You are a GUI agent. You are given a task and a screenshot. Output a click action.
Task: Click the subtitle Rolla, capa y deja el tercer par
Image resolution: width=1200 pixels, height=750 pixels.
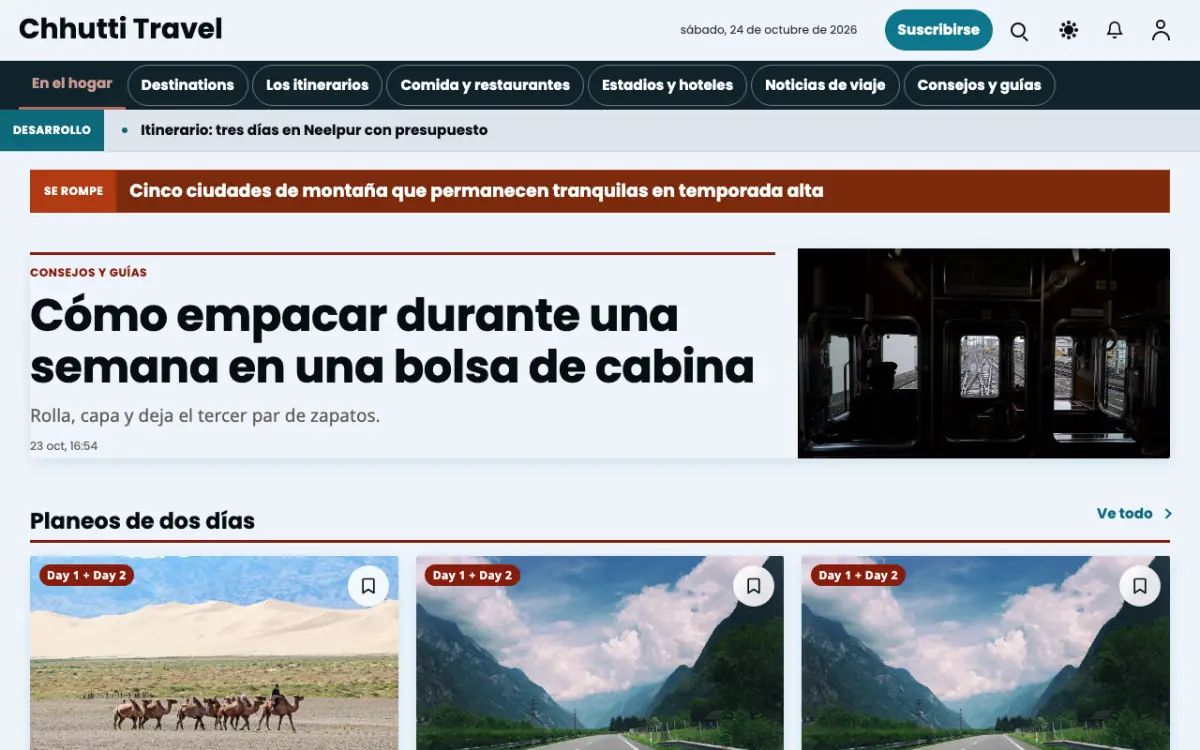point(205,416)
